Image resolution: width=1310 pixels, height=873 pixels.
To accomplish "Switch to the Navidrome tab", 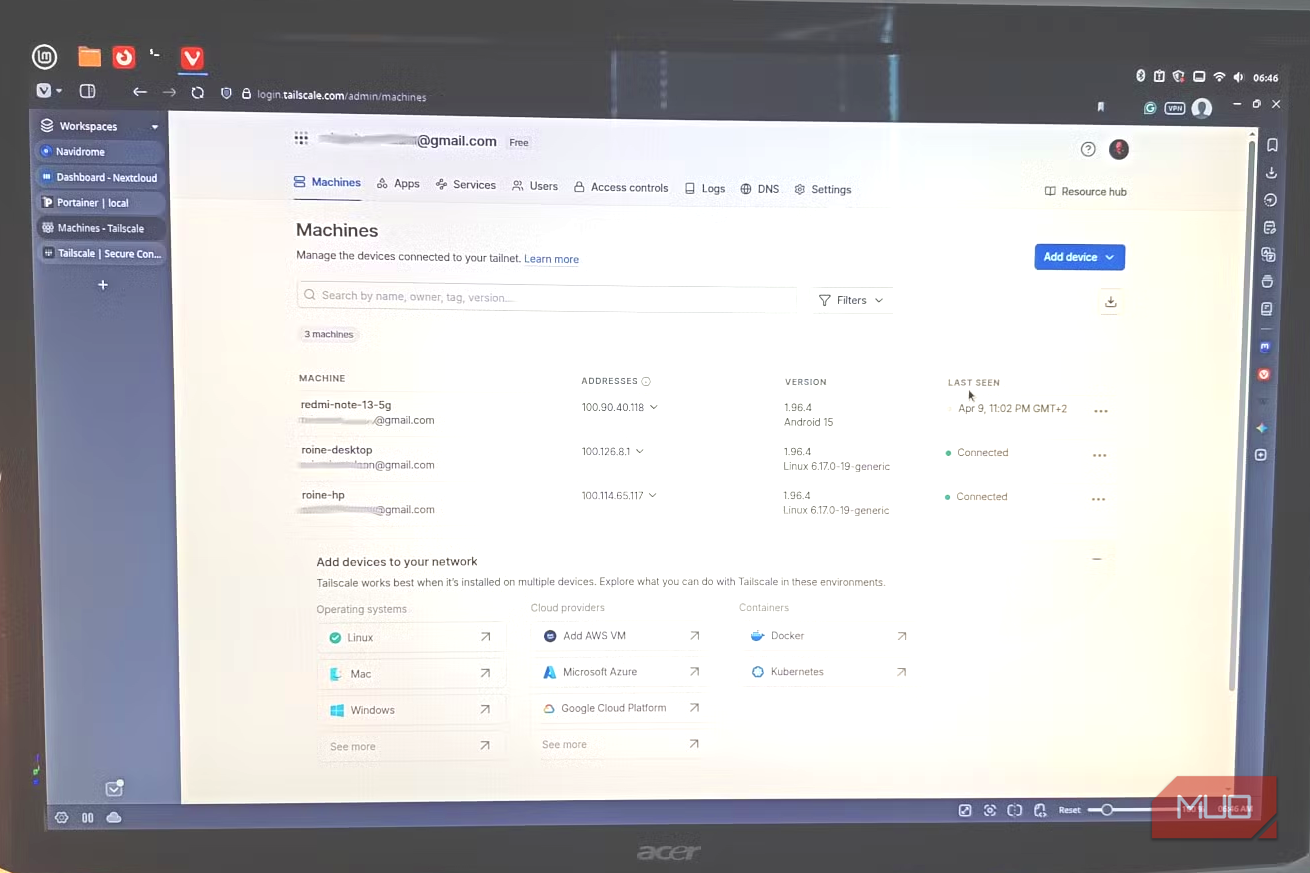I will click(x=99, y=152).
